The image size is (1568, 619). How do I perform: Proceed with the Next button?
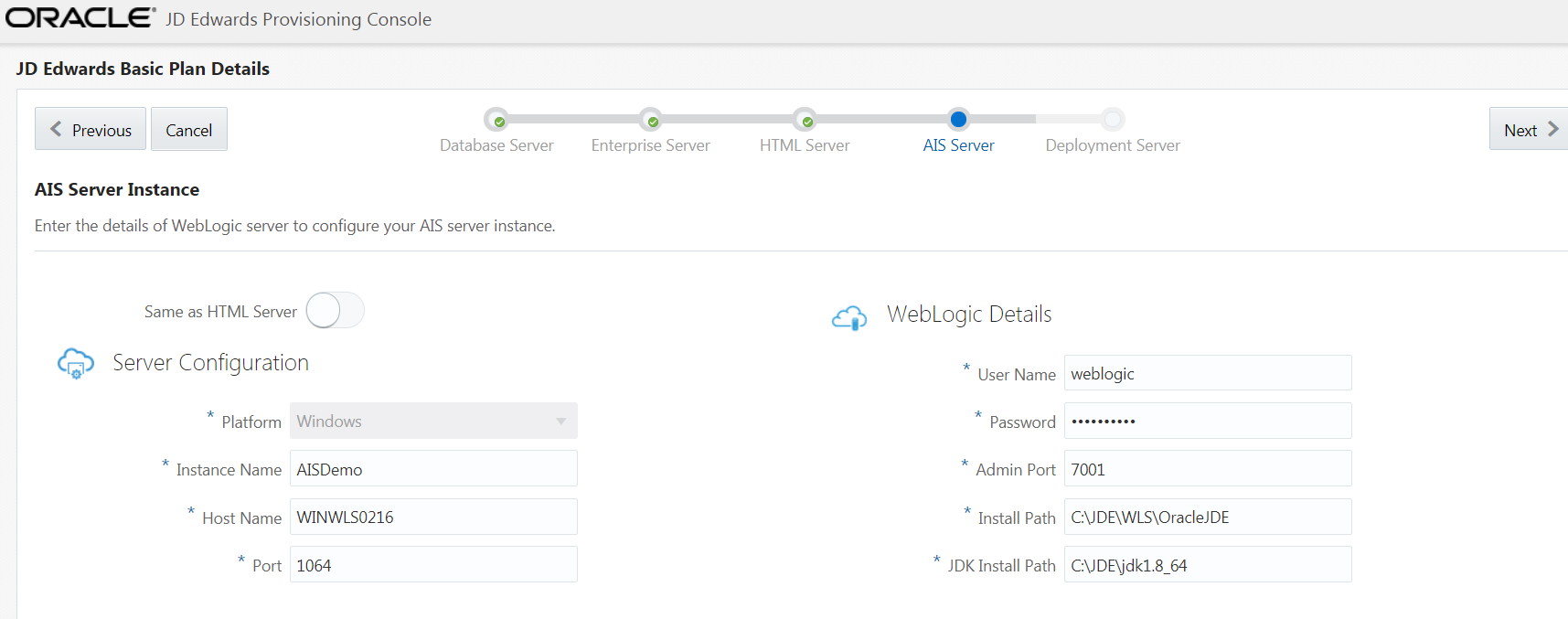coord(1529,129)
